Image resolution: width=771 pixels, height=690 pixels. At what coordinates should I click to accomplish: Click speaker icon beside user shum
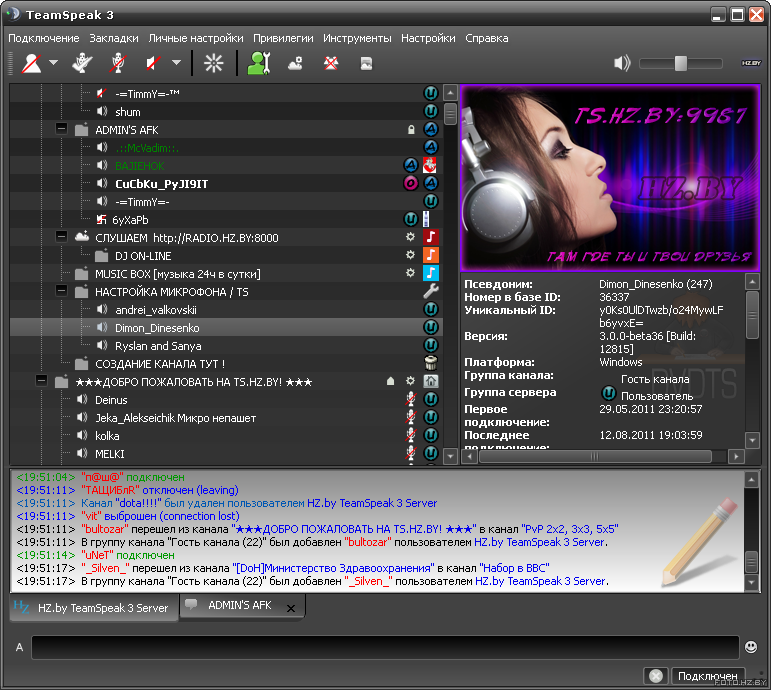point(102,111)
